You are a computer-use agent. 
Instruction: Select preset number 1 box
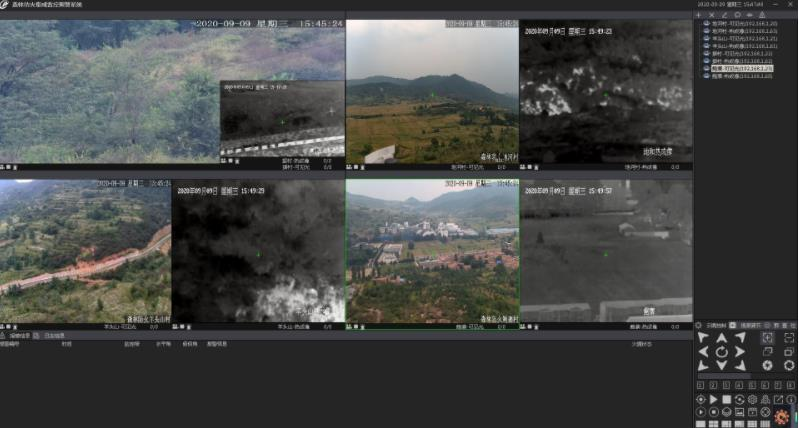(x=700, y=385)
